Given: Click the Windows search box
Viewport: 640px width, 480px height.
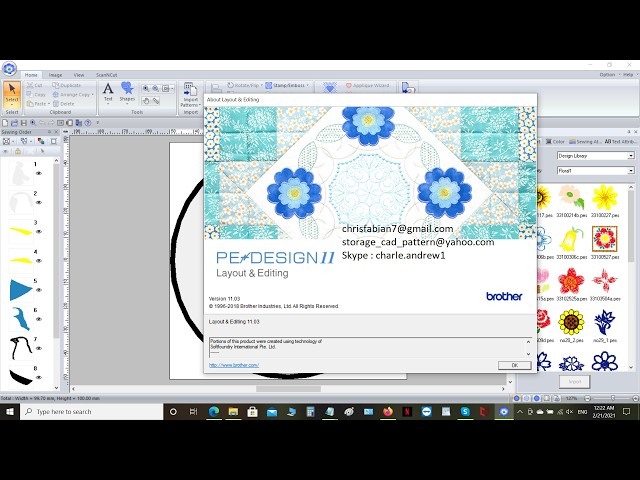Looking at the screenshot, I should pyautogui.click(x=91, y=411).
